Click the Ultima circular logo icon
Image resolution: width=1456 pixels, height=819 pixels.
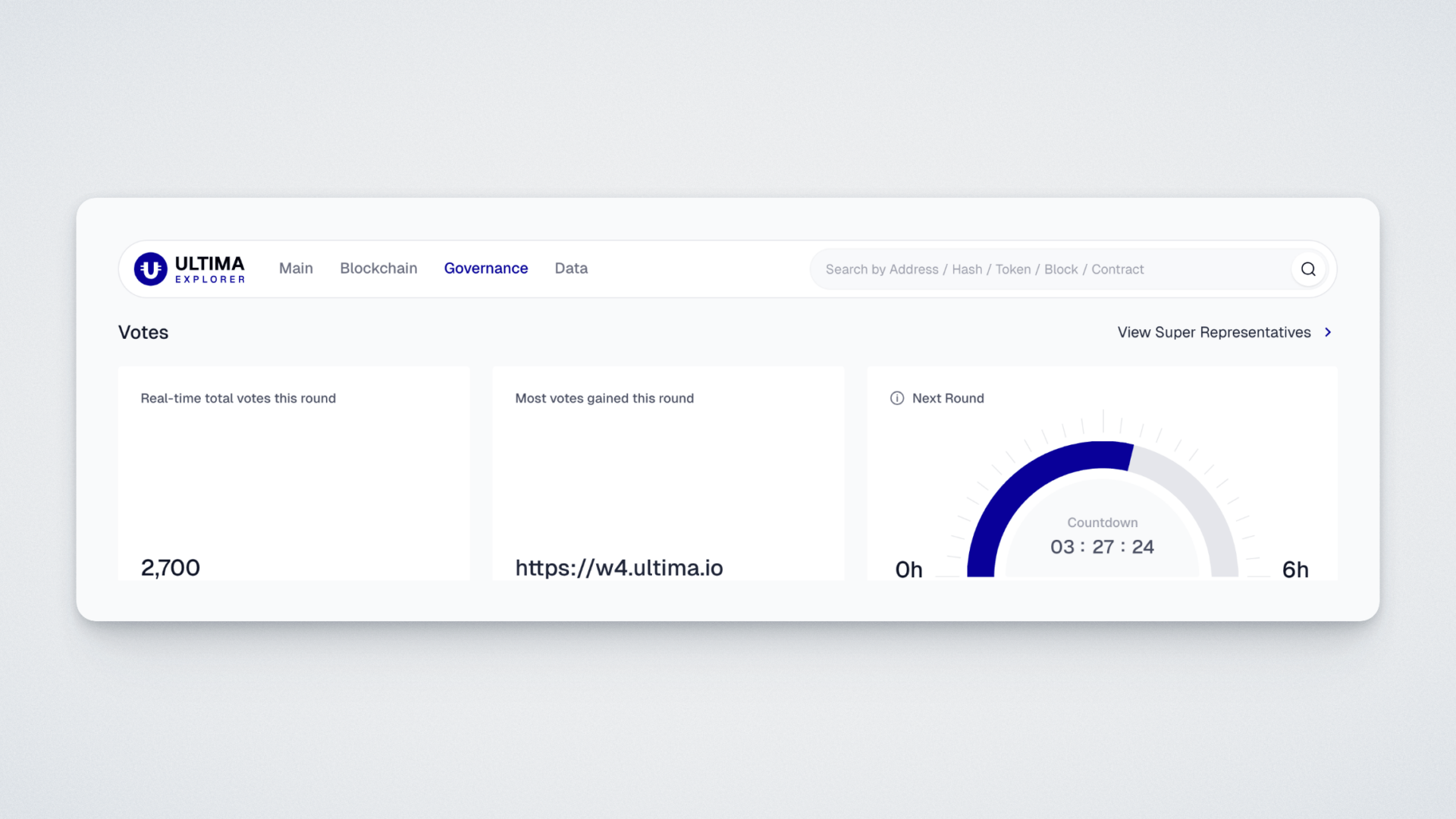click(150, 269)
